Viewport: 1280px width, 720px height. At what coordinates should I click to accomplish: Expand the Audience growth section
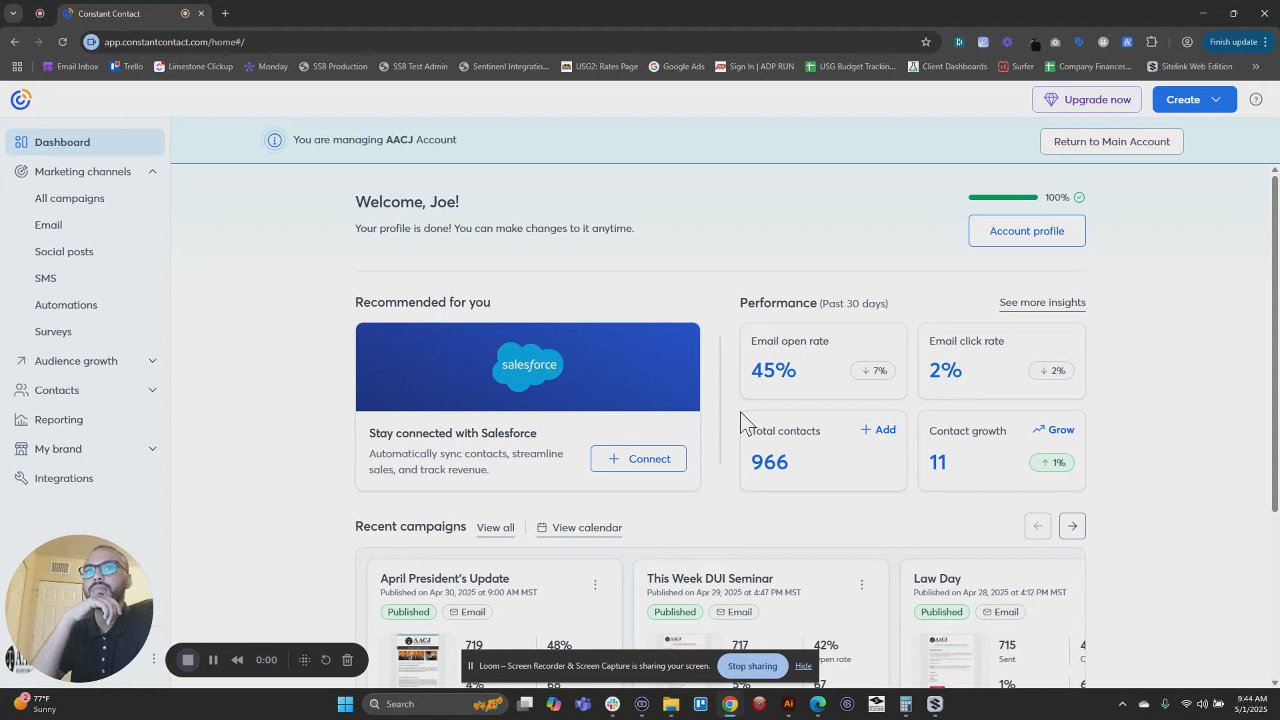(152, 361)
